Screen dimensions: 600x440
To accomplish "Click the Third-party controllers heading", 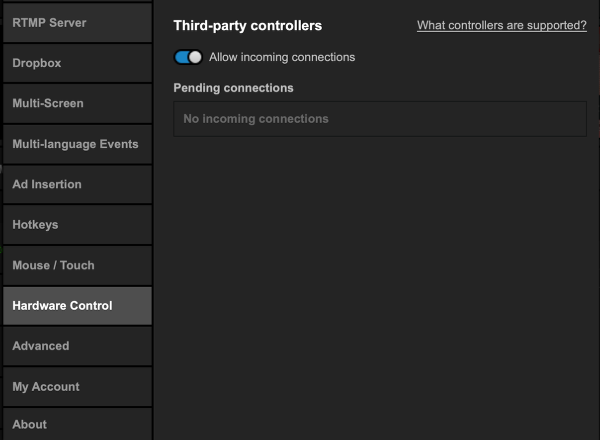I will click(248, 26).
